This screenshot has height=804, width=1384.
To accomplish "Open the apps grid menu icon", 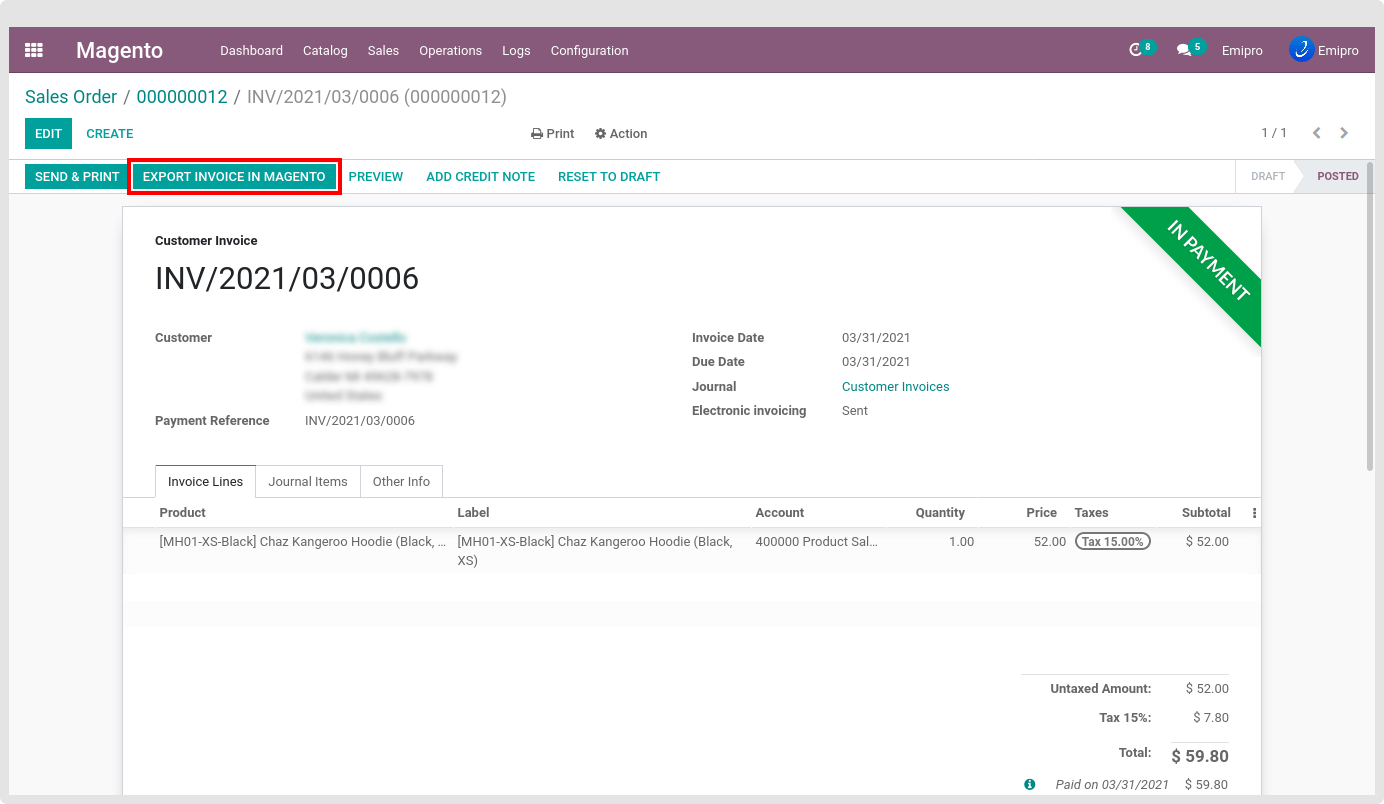I will click(x=34, y=50).
